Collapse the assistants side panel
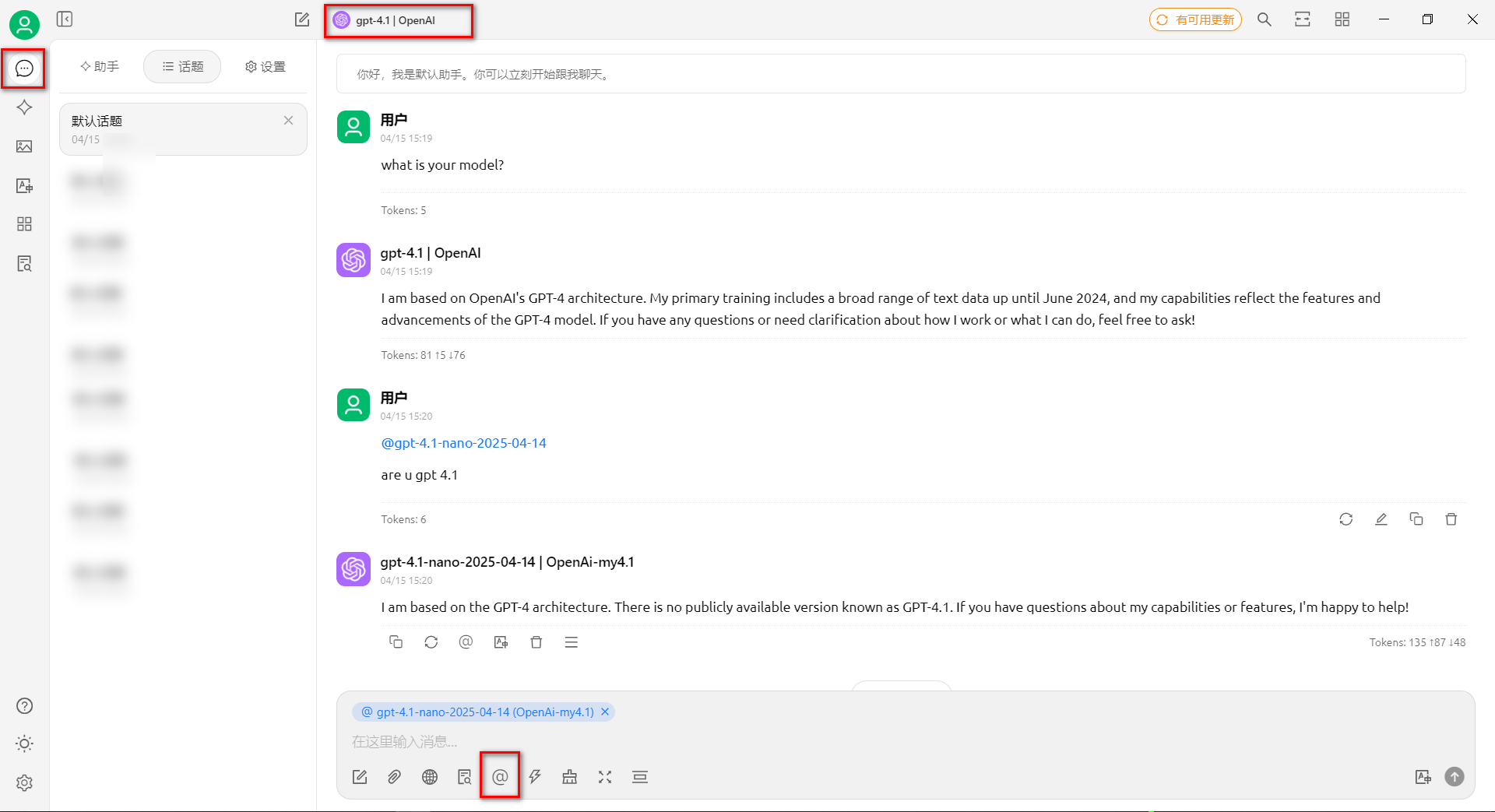 (x=65, y=19)
